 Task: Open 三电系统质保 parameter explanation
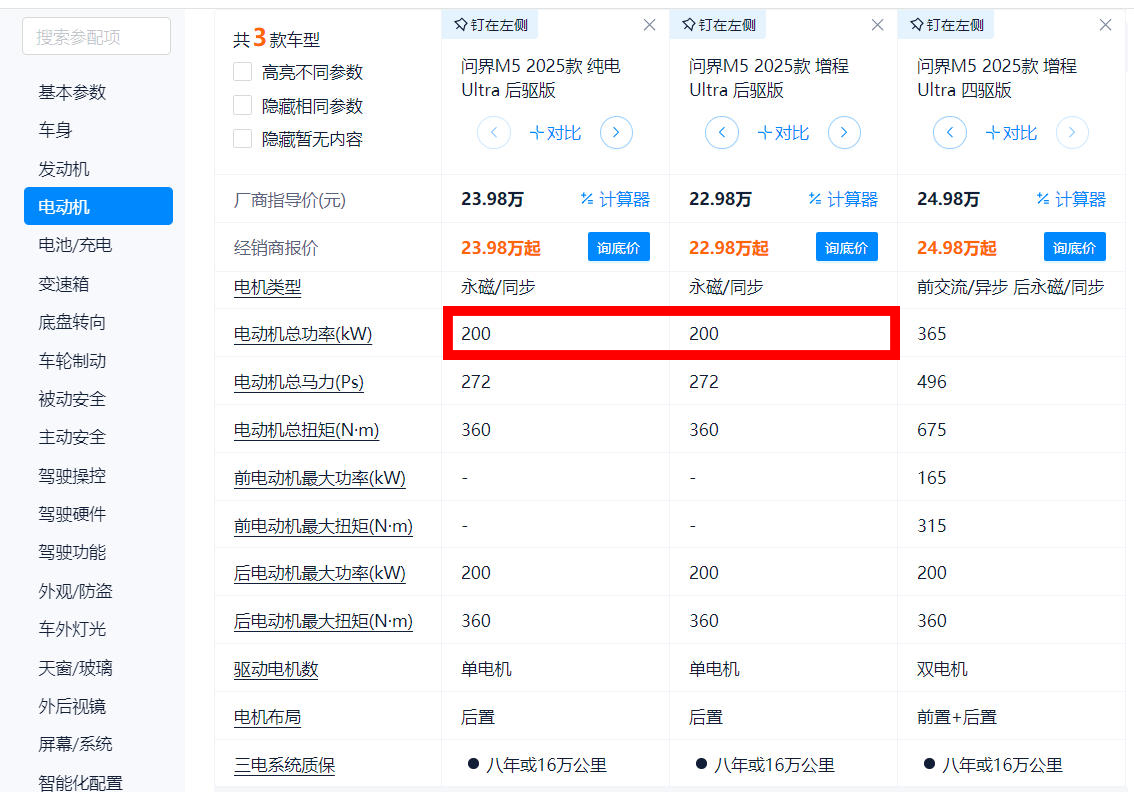click(x=284, y=765)
